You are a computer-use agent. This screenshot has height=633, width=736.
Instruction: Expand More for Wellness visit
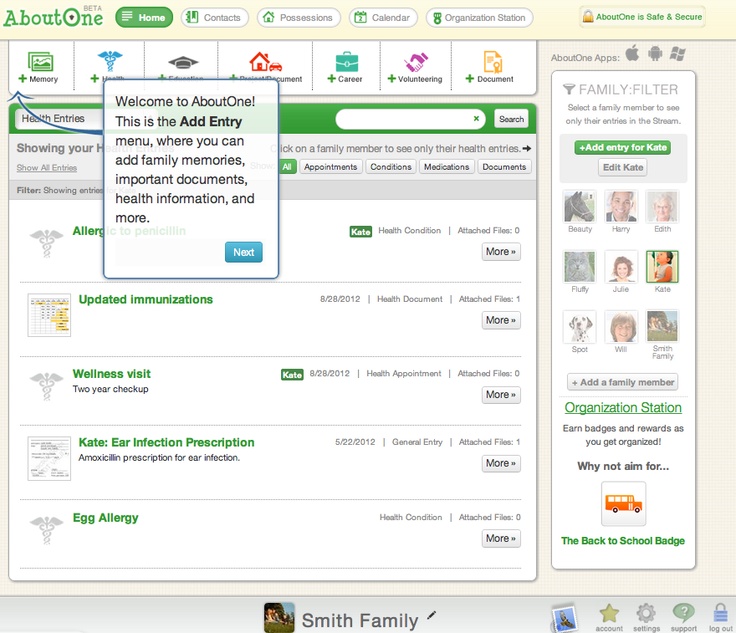501,395
